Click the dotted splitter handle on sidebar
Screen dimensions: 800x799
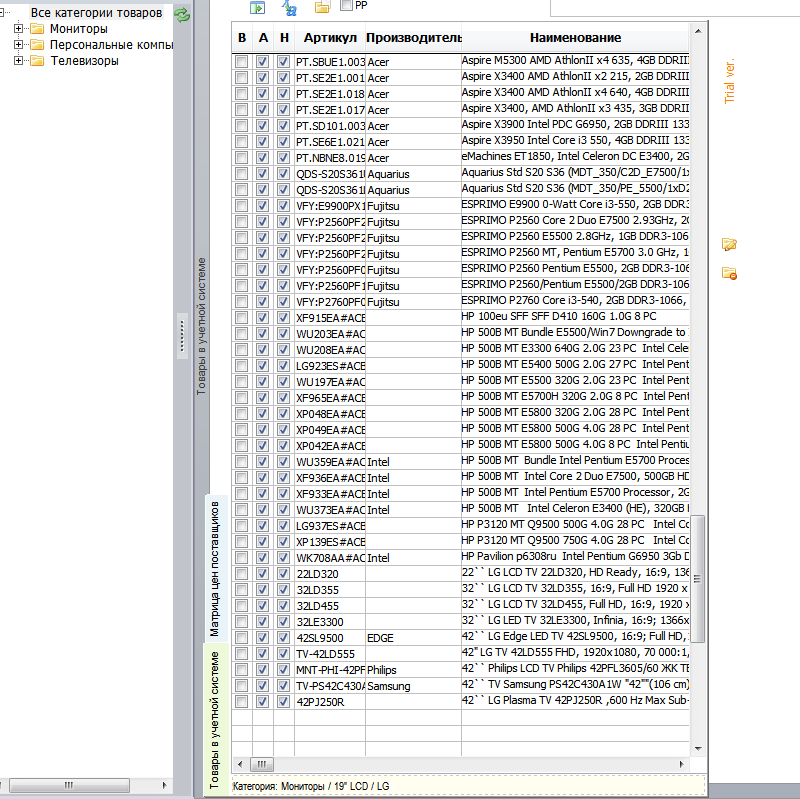(x=182, y=336)
